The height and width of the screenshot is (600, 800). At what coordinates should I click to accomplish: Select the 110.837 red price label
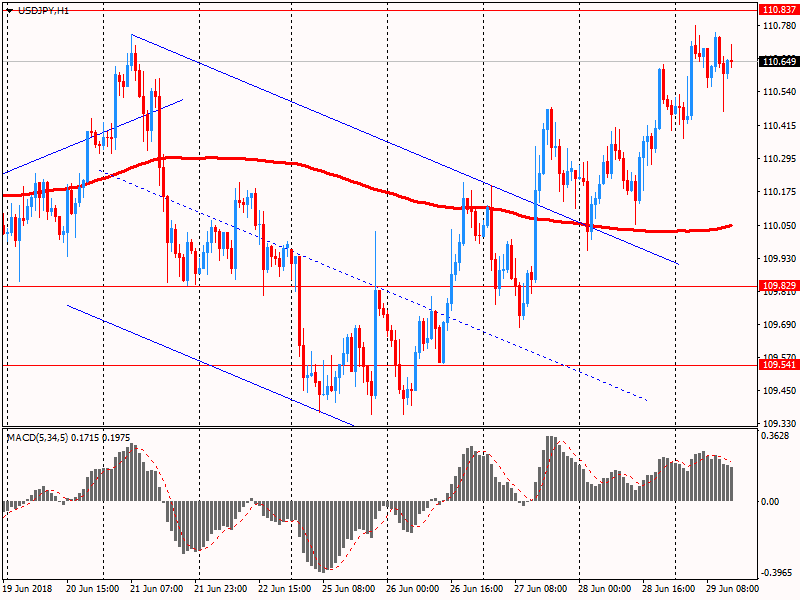click(x=779, y=10)
